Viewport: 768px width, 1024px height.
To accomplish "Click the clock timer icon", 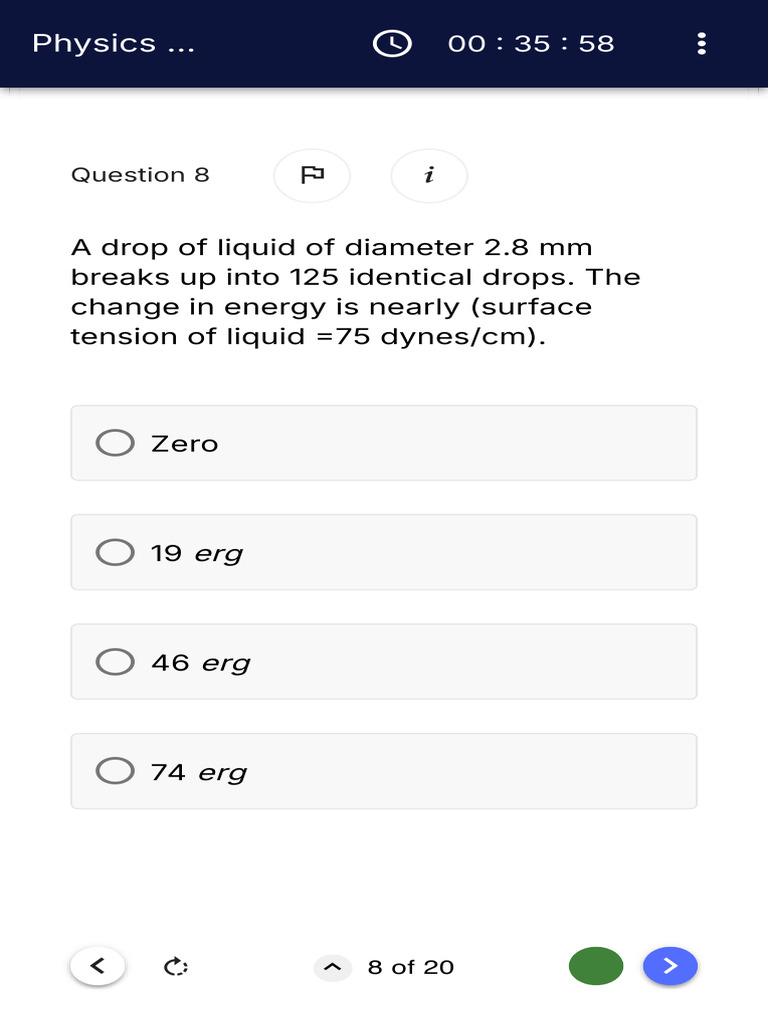I will tap(392, 43).
